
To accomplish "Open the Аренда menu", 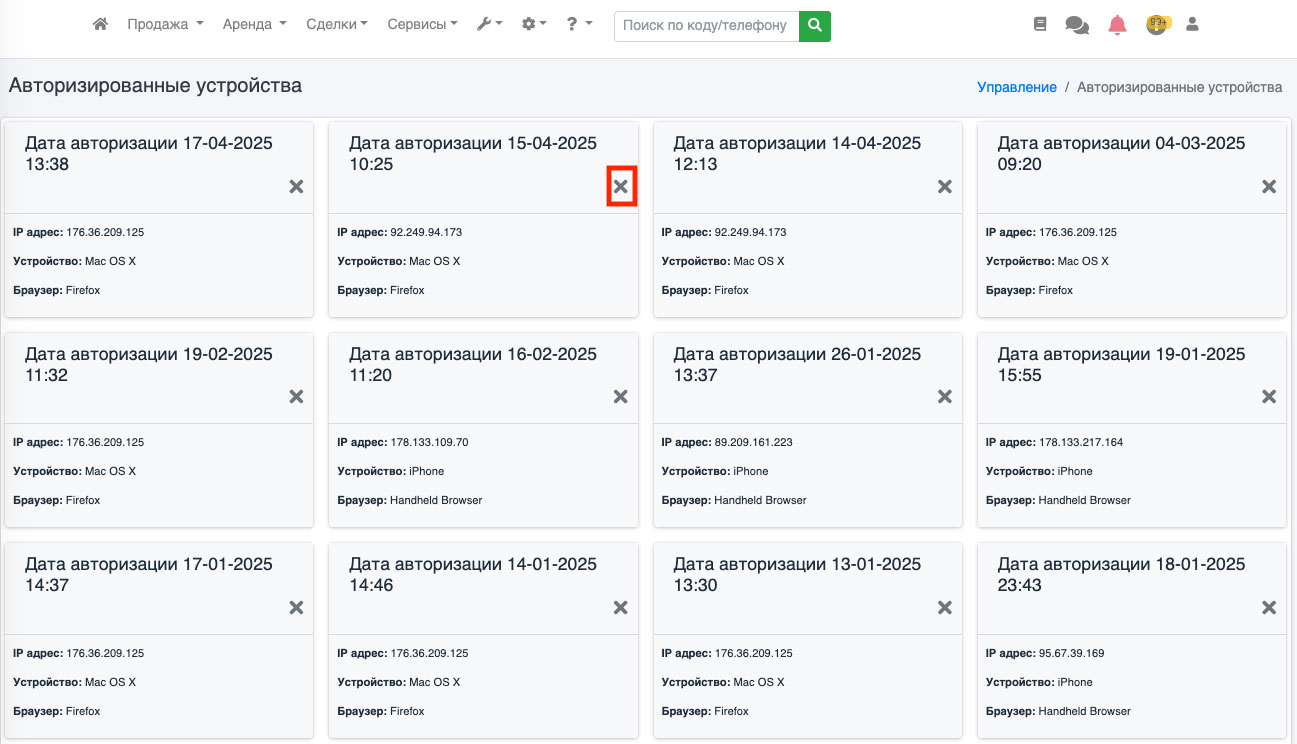I will pos(255,24).
